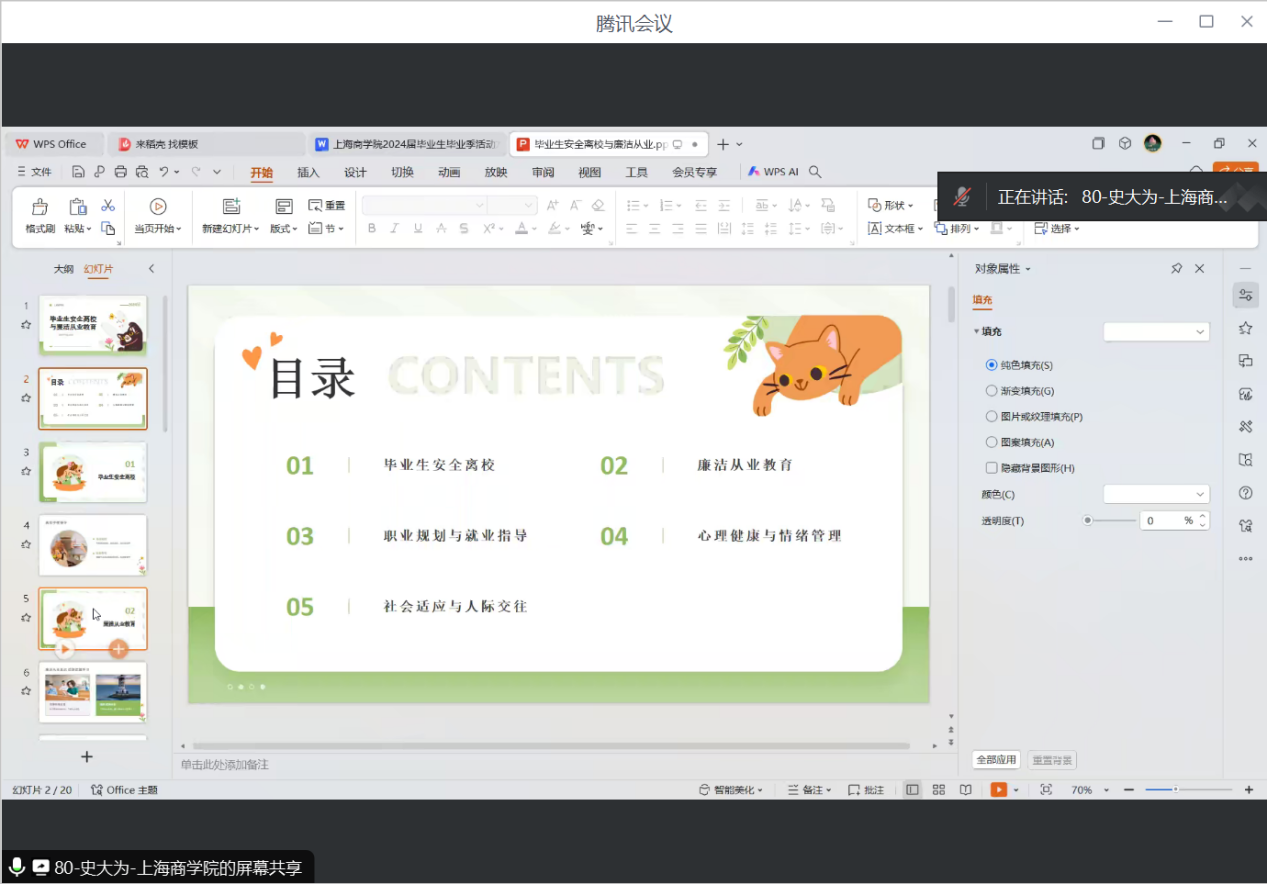Click the New Slide (新建幻灯片) icon

(232, 207)
